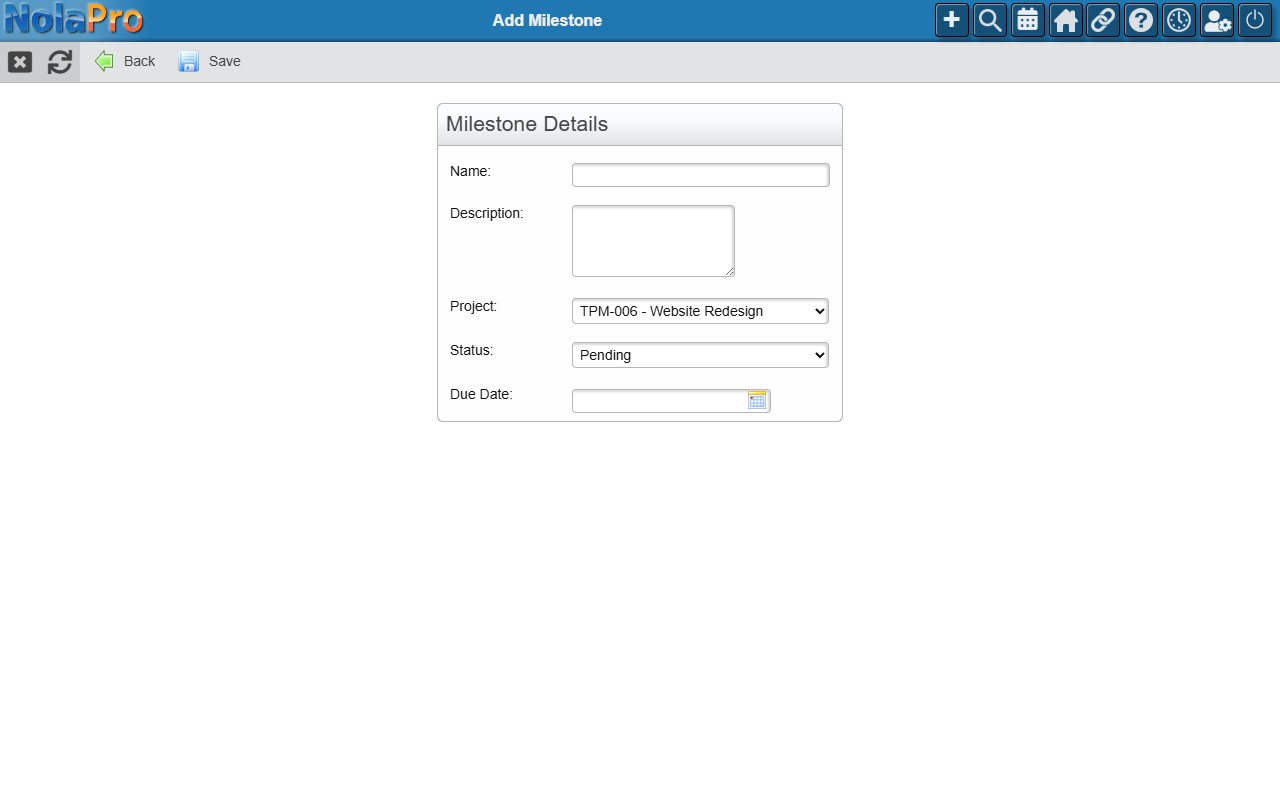Click the Milestone Details heading

pos(527,124)
